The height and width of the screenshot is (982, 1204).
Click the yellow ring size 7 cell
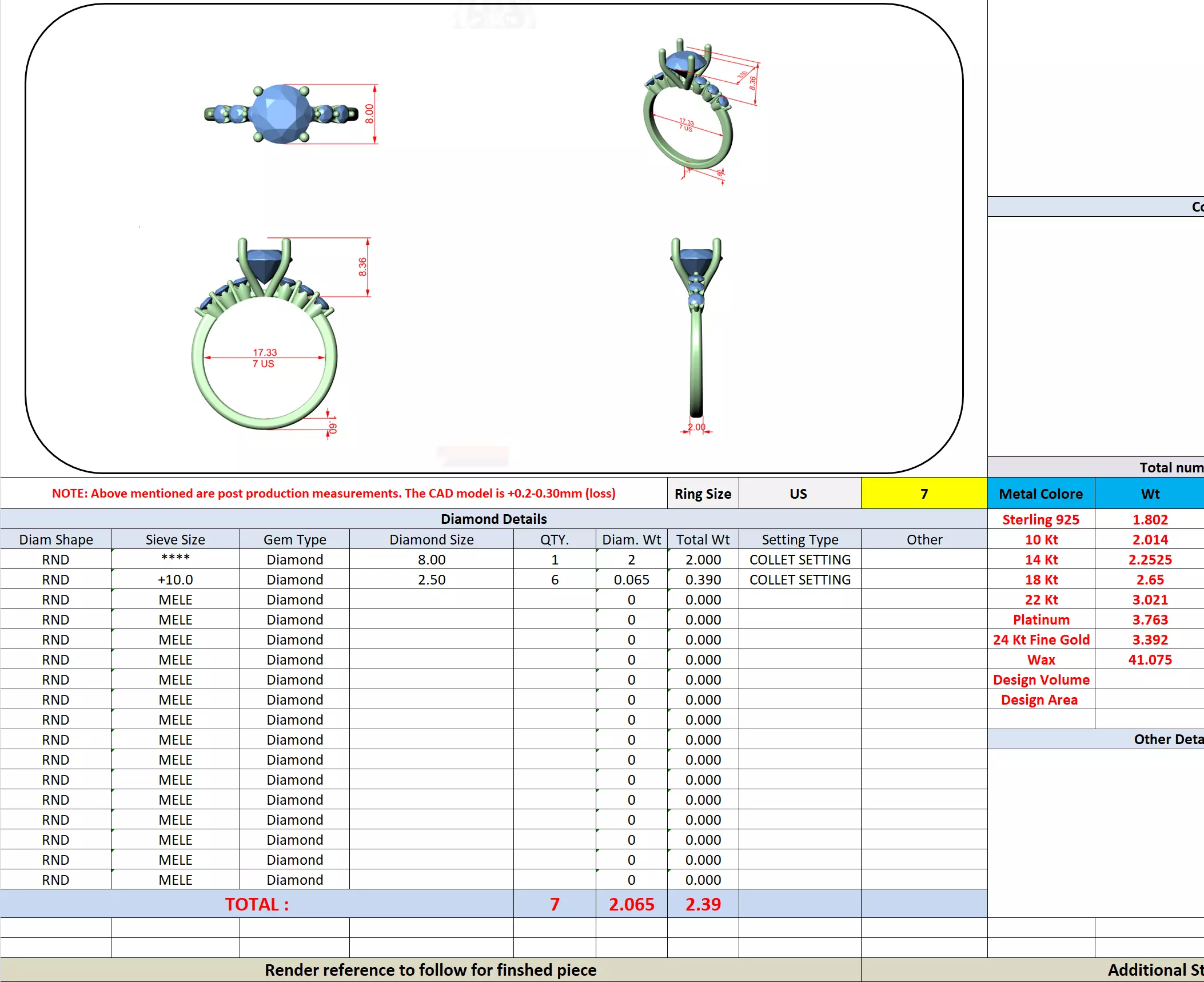point(923,494)
